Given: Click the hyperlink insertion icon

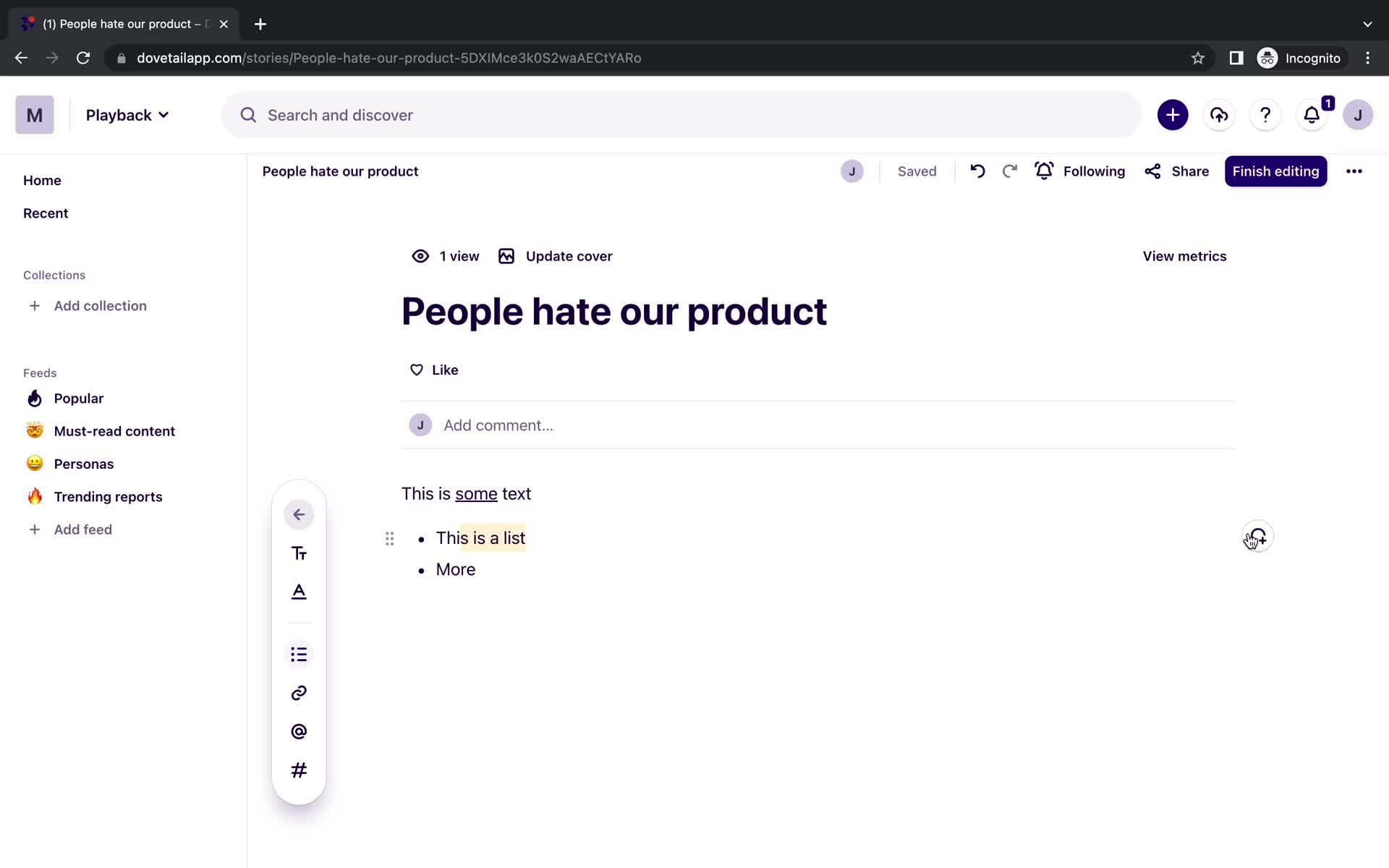Looking at the screenshot, I should pos(299,692).
